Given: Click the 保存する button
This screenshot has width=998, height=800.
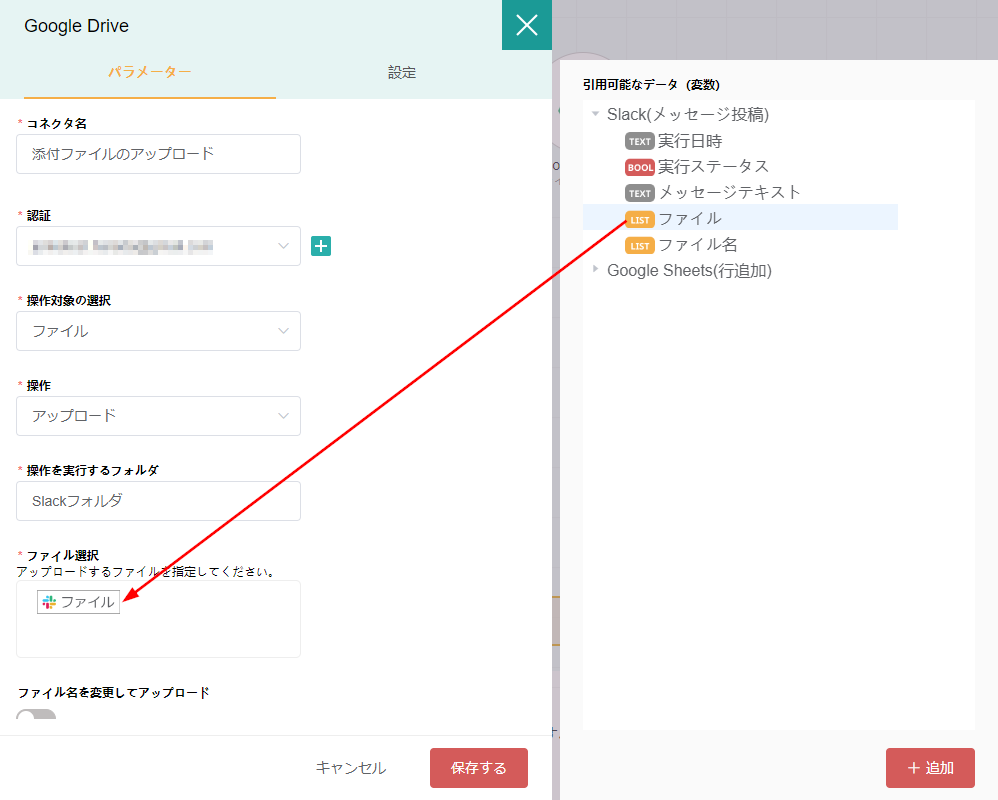Looking at the screenshot, I should [479, 768].
